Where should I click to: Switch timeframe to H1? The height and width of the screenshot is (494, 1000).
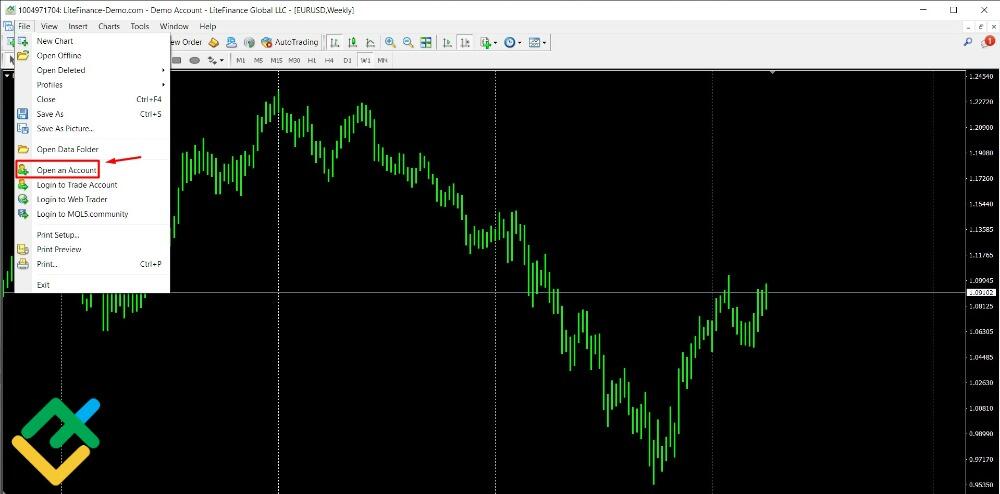click(x=312, y=60)
